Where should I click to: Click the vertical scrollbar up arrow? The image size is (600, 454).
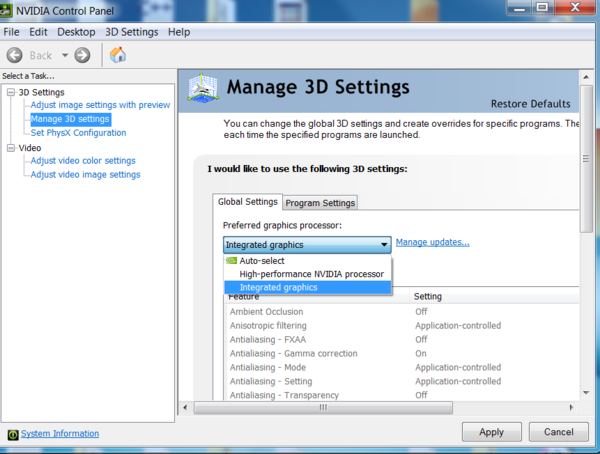586,77
